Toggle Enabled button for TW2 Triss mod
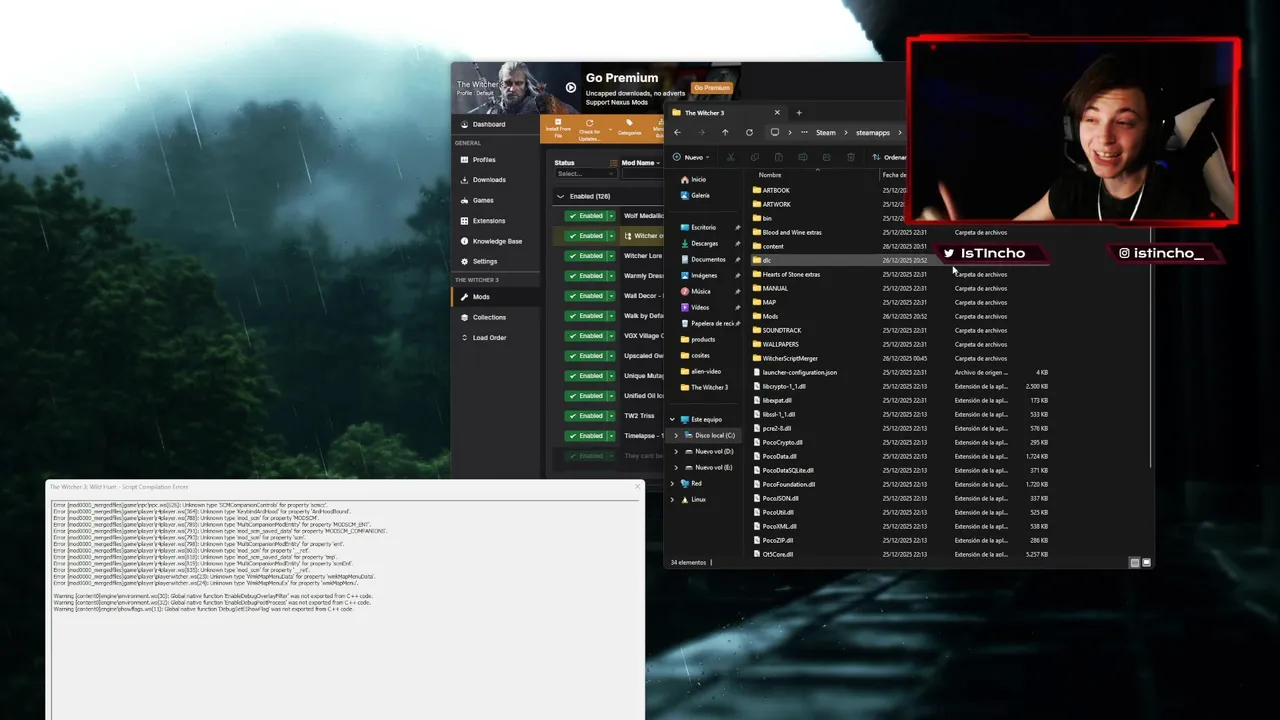Image resolution: width=1280 pixels, height=720 pixels. pyautogui.click(x=586, y=416)
